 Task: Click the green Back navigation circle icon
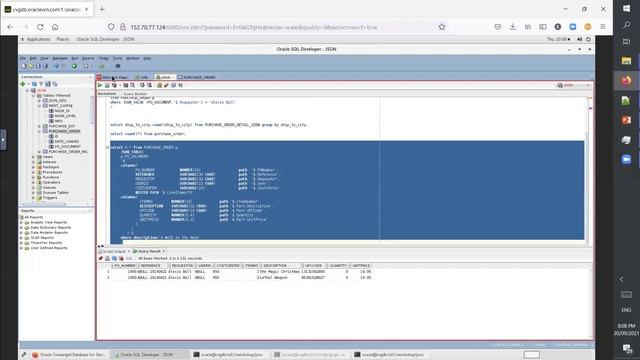tap(74, 66)
